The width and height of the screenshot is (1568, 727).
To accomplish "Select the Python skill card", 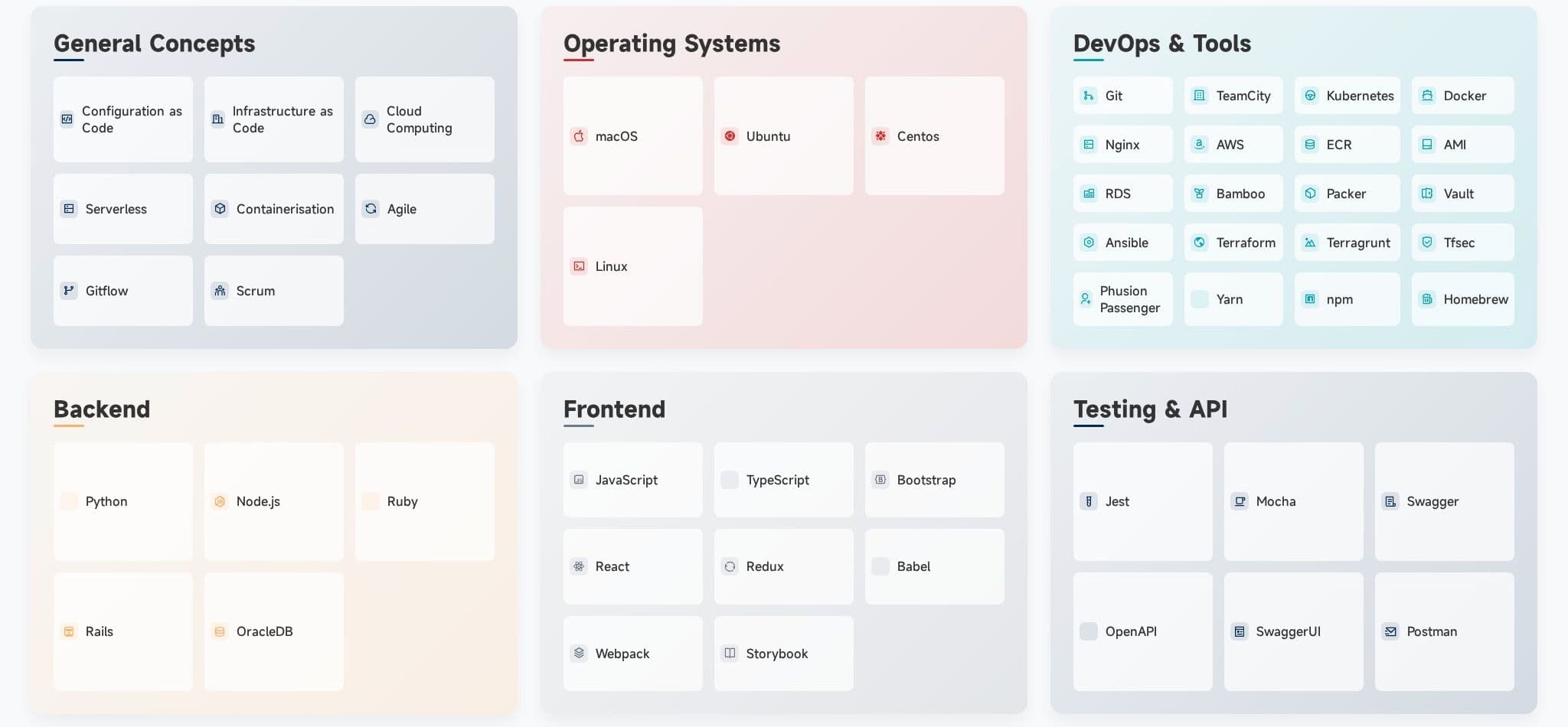I will (x=122, y=501).
